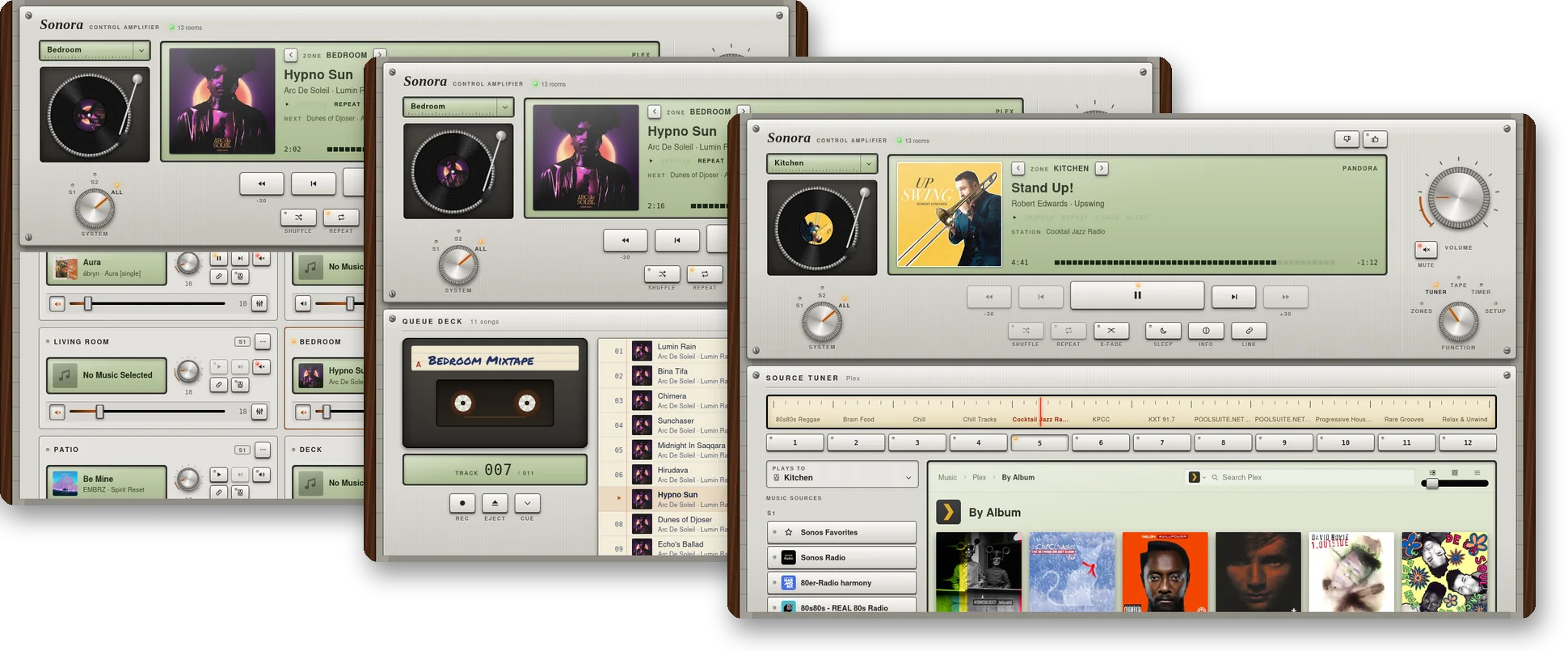1568x651 pixels.
Task: Open the Bedroom dropdown in the middle window
Action: [x=458, y=107]
